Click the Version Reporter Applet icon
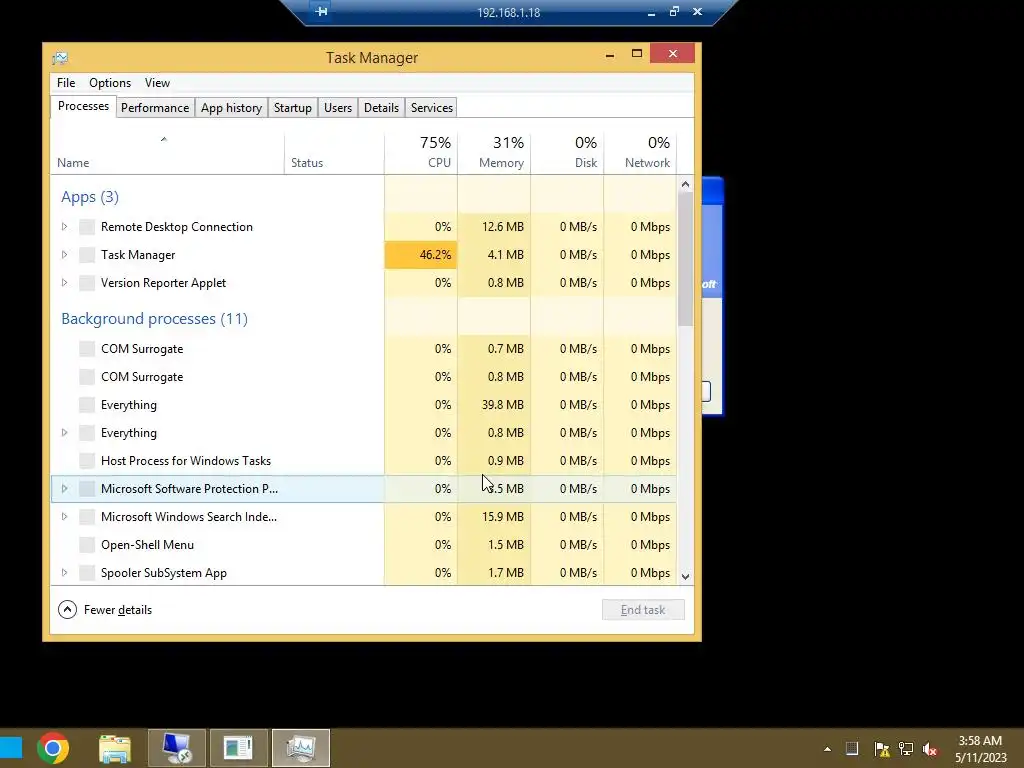 pos(87,283)
